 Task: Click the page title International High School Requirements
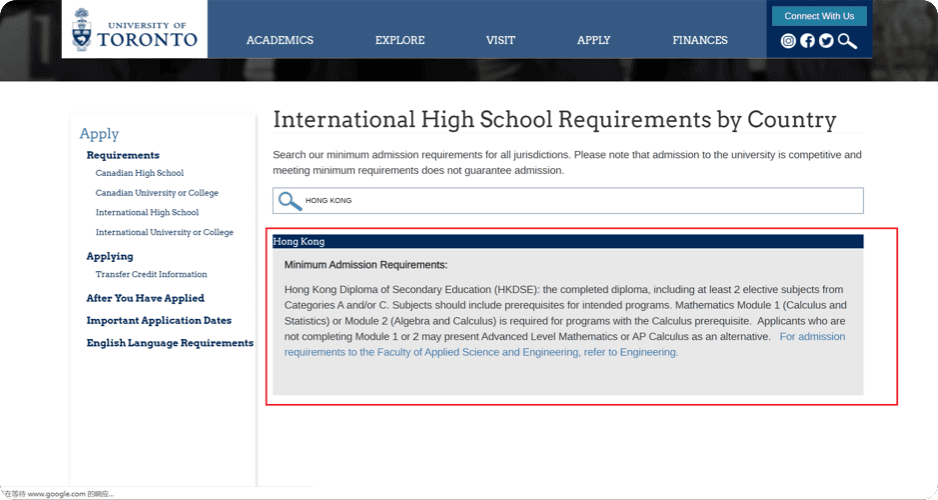coord(555,120)
